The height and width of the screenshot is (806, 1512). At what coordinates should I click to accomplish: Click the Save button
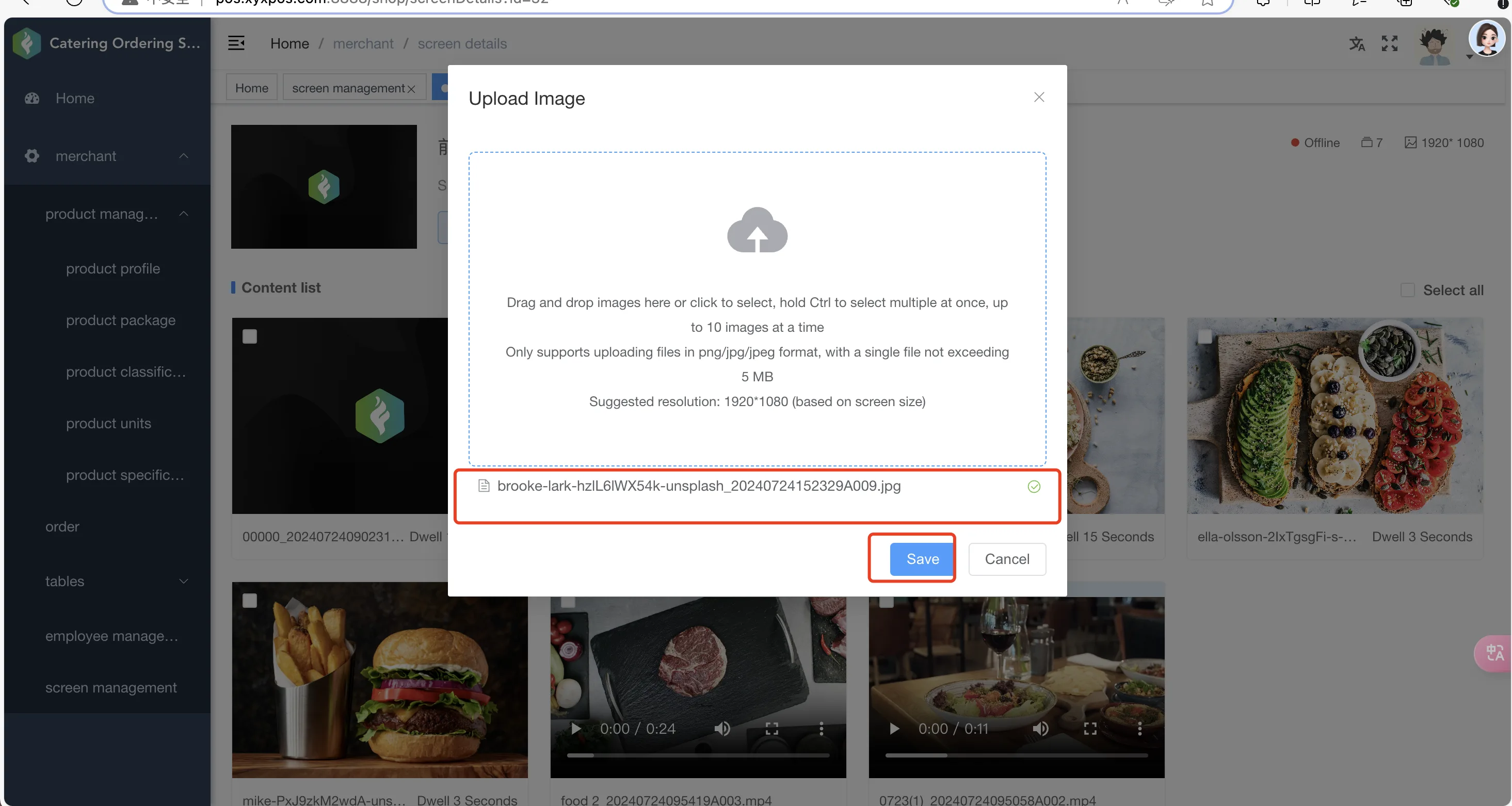pos(922,559)
